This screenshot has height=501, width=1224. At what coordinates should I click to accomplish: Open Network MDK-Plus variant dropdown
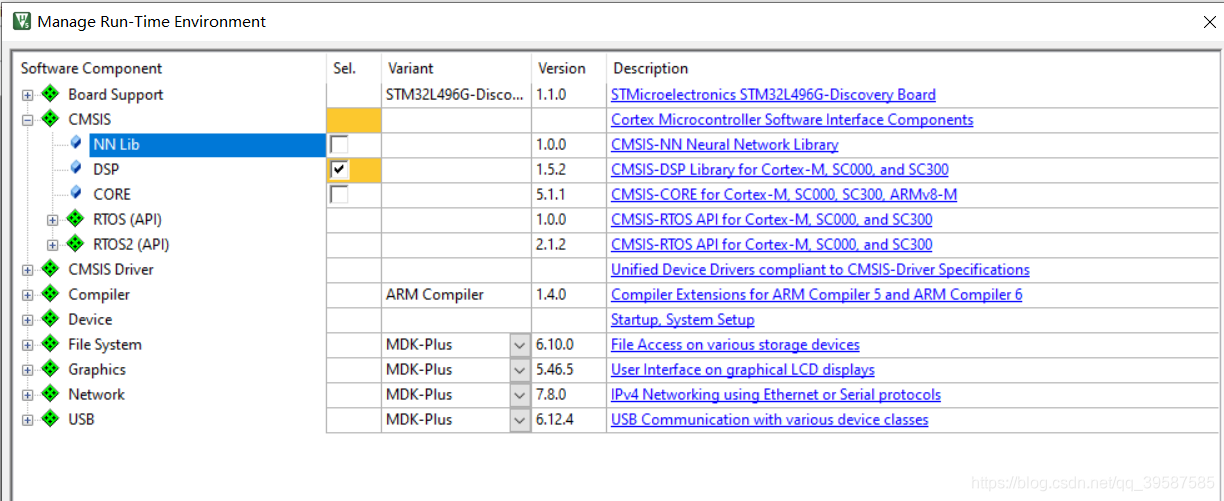(x=520, y=395)
